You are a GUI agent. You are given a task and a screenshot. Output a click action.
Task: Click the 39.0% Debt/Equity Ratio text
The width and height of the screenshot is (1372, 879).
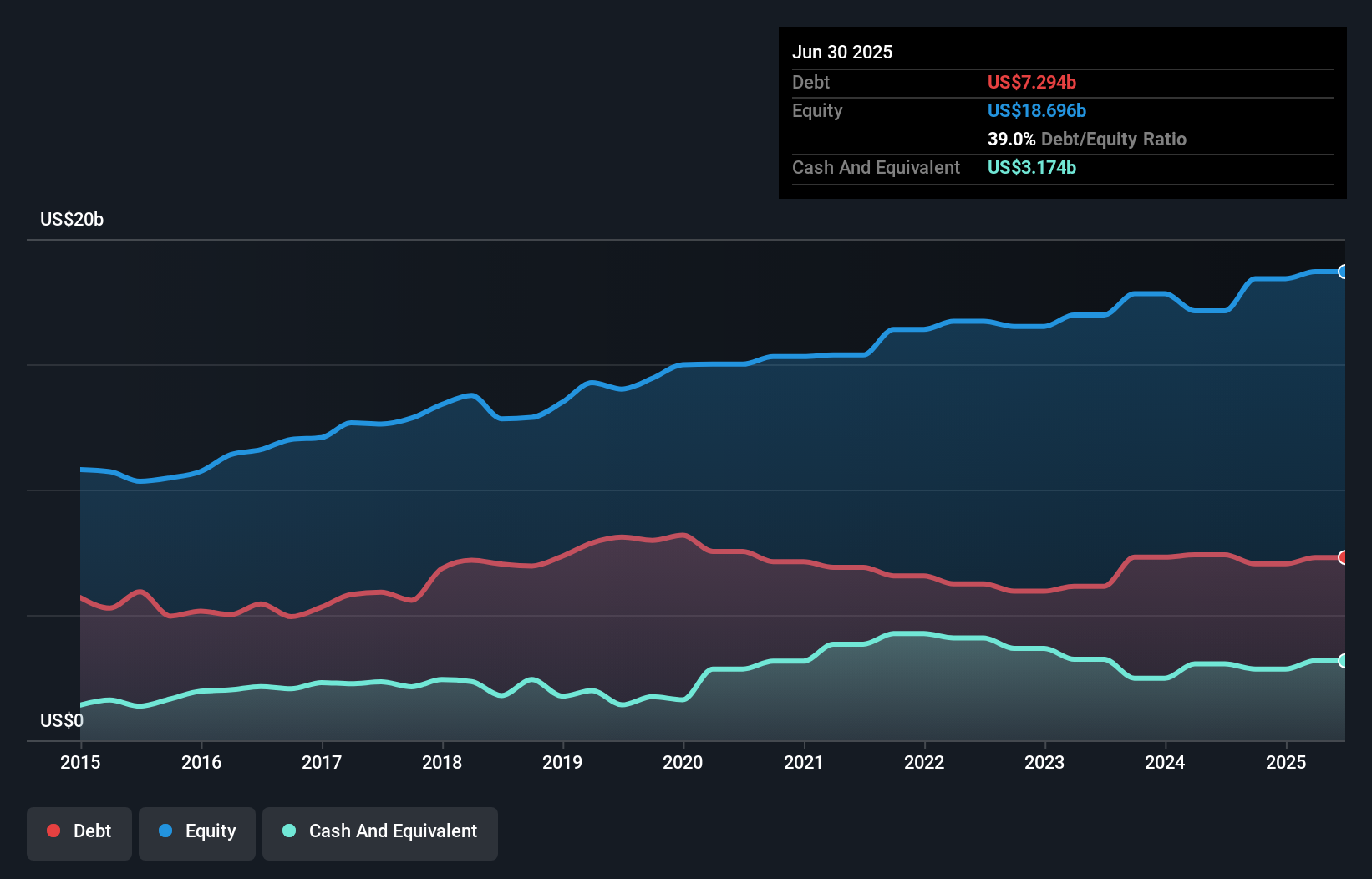pyautogui.click(x=1086, y=140)
